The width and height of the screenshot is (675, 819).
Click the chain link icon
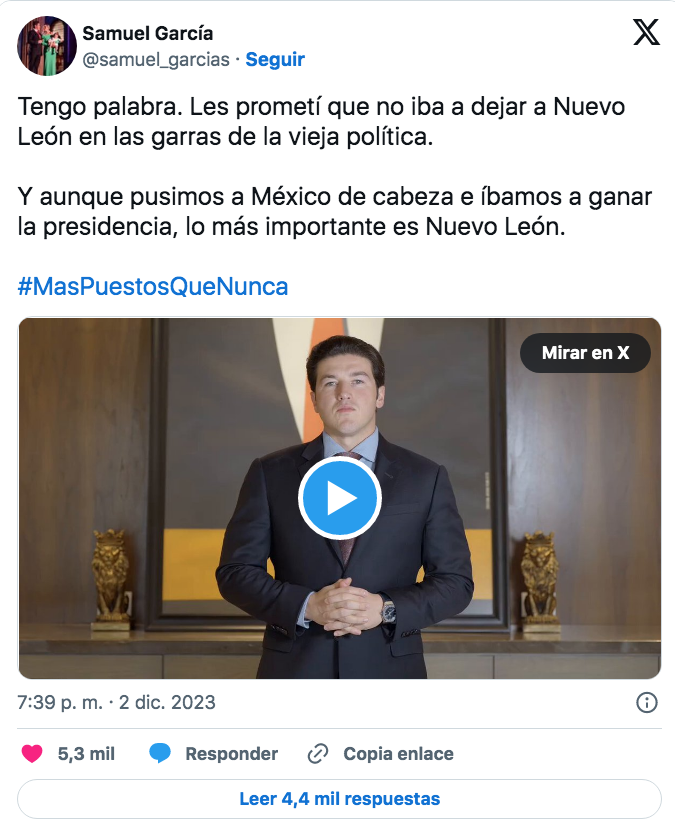pos(318,754)
